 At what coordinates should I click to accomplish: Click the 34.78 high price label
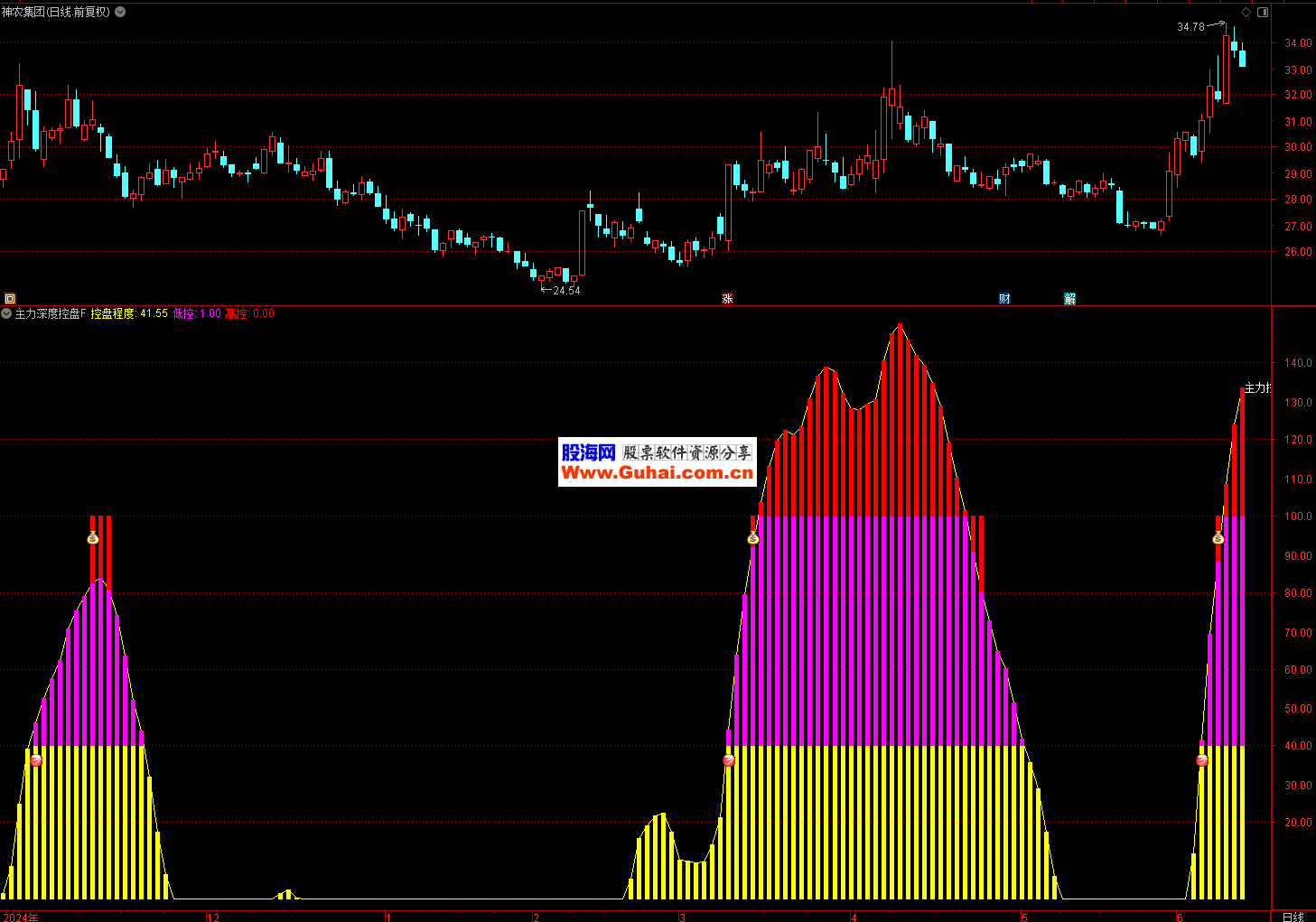click(1190, 27)
